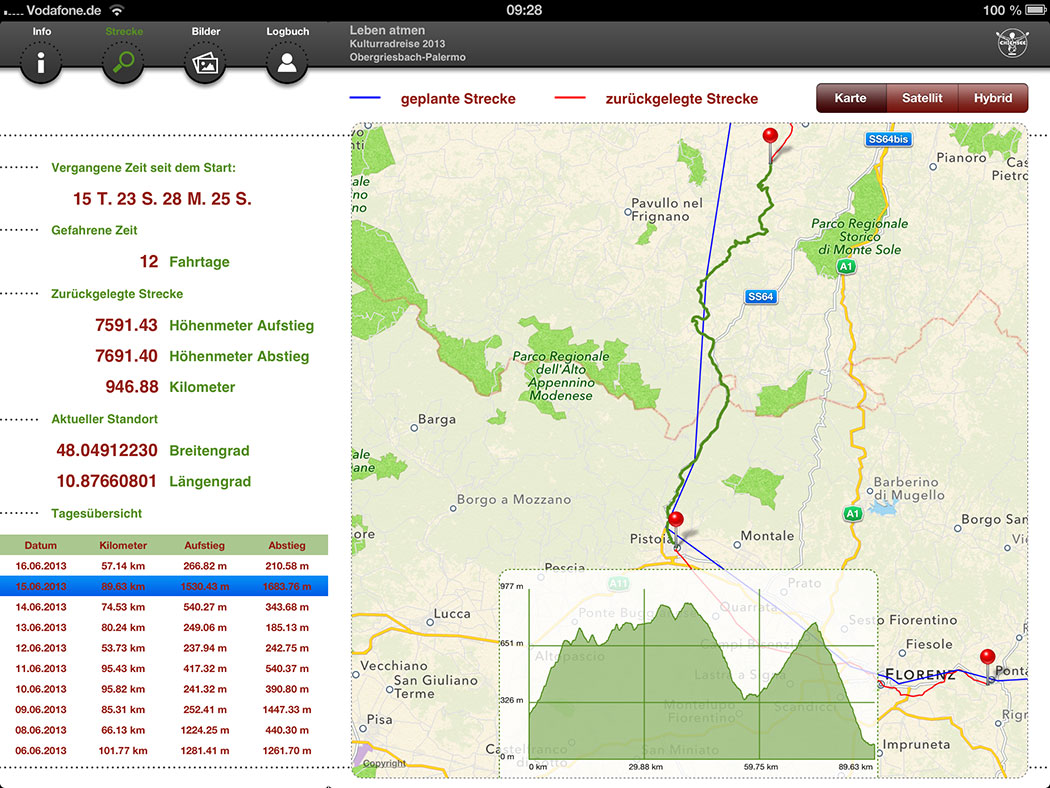
Task: Select the 08.06.2013 day row
Action: coord(164,730)
